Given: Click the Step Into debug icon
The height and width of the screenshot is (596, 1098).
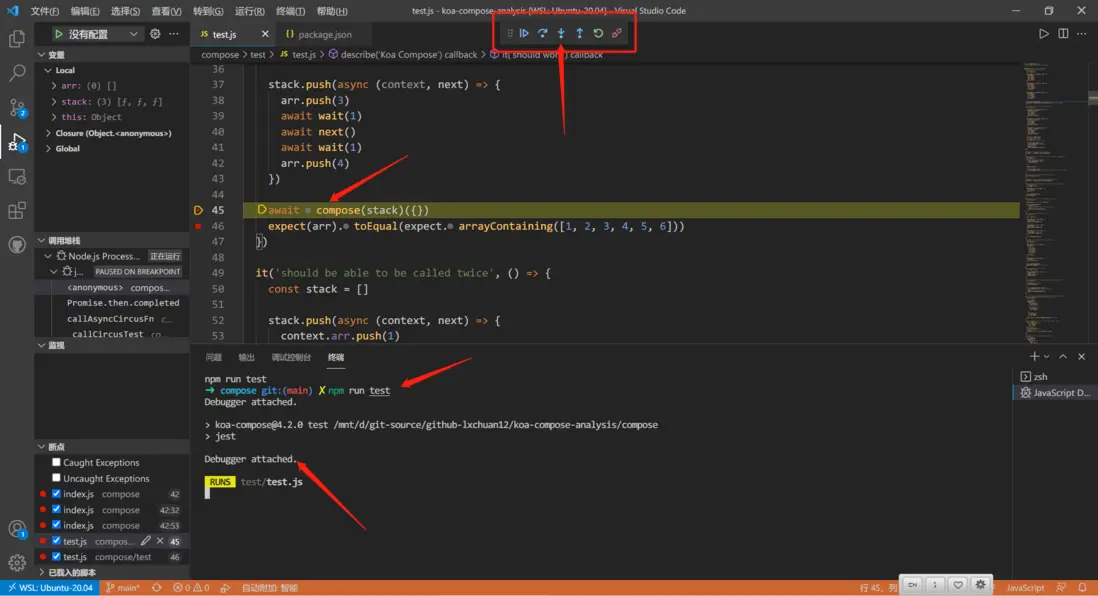Looking at the screenshot, I should tap(561, 33).
